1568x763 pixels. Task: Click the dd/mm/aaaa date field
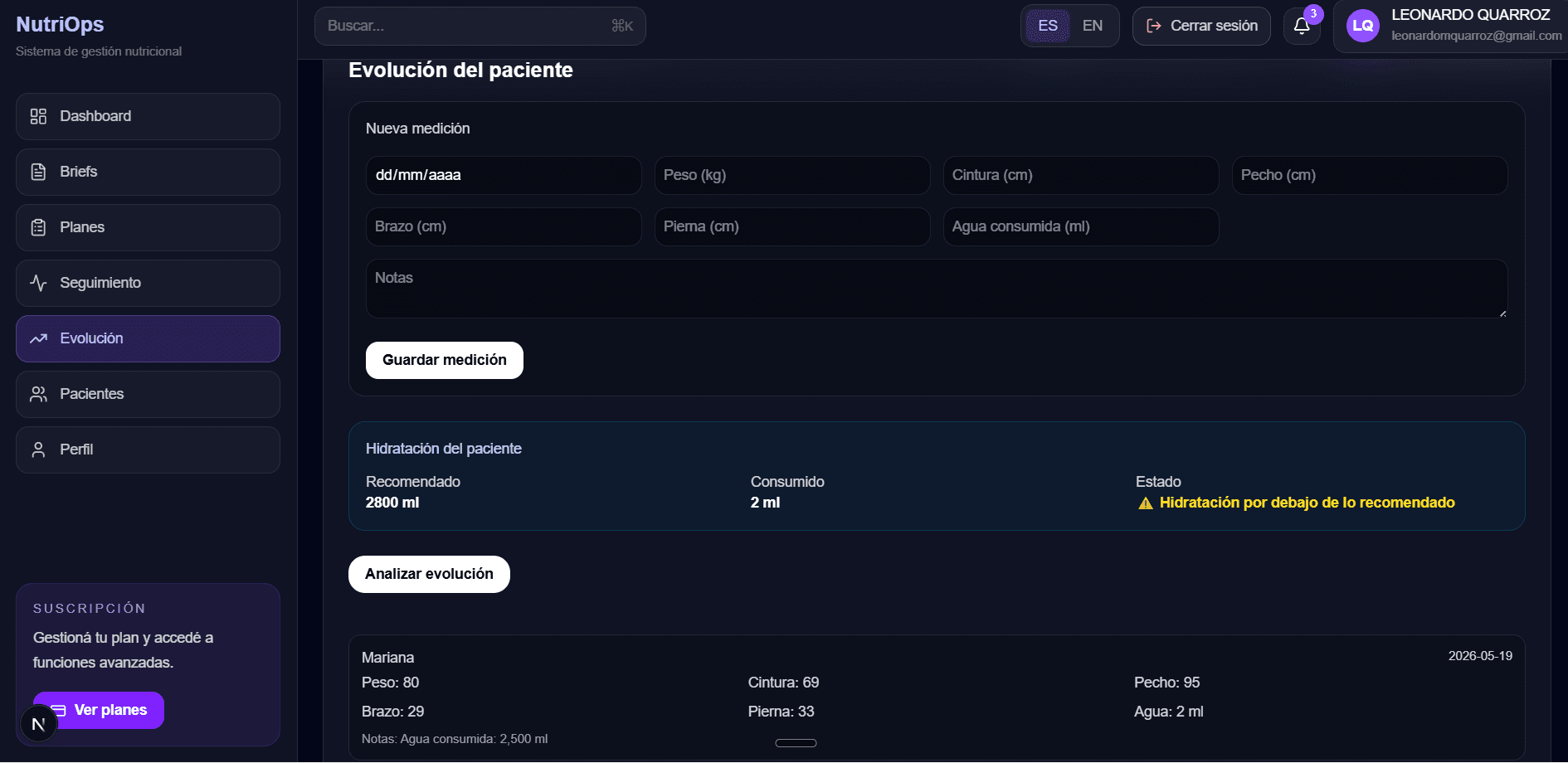(504, 175)
